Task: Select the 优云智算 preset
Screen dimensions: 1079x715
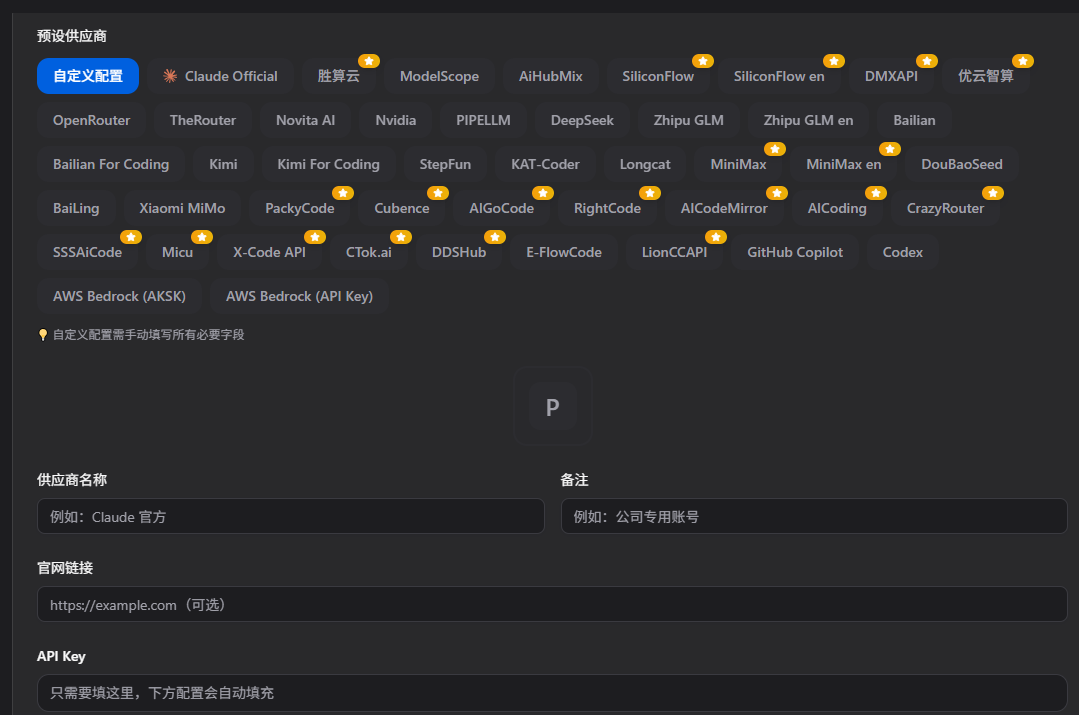Action: (985, 76)
